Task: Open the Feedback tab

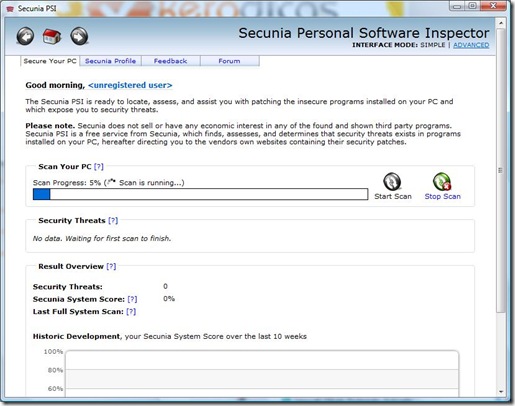Action: [170, 61]
